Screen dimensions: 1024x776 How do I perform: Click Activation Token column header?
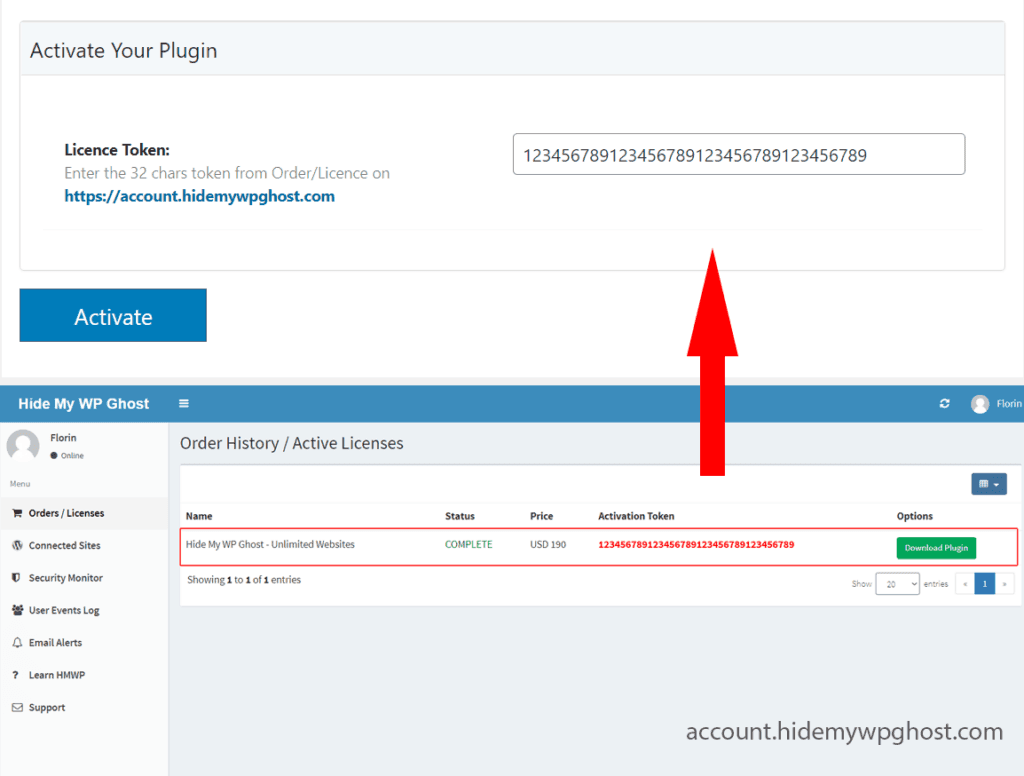point(636,516)
